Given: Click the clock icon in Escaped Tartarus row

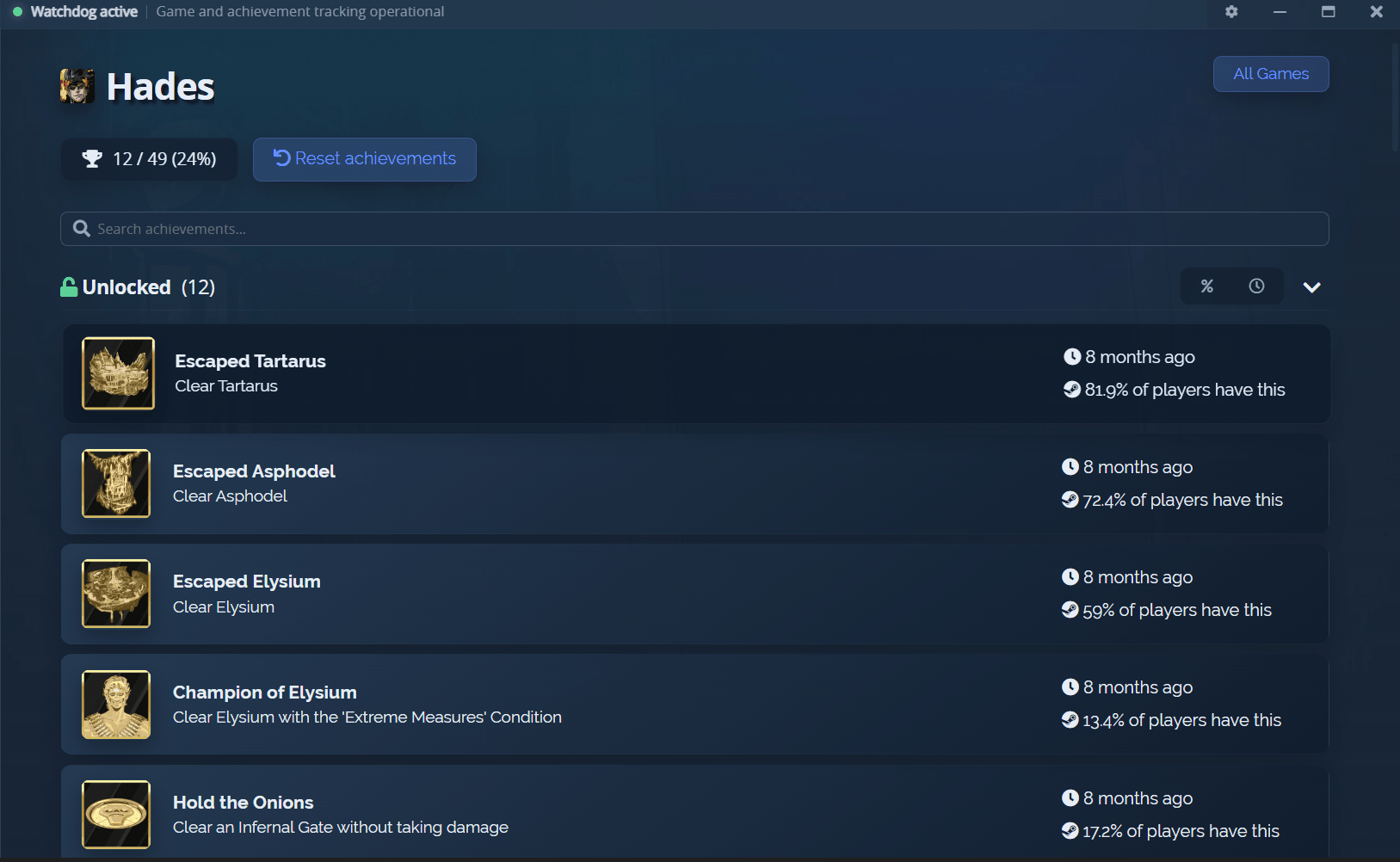Looking at the screenshot, I should [1072, 357].
